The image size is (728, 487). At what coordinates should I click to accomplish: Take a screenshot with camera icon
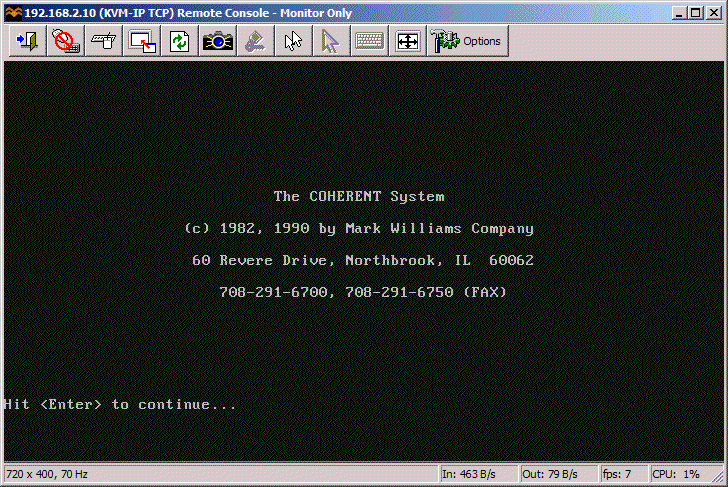218,41
